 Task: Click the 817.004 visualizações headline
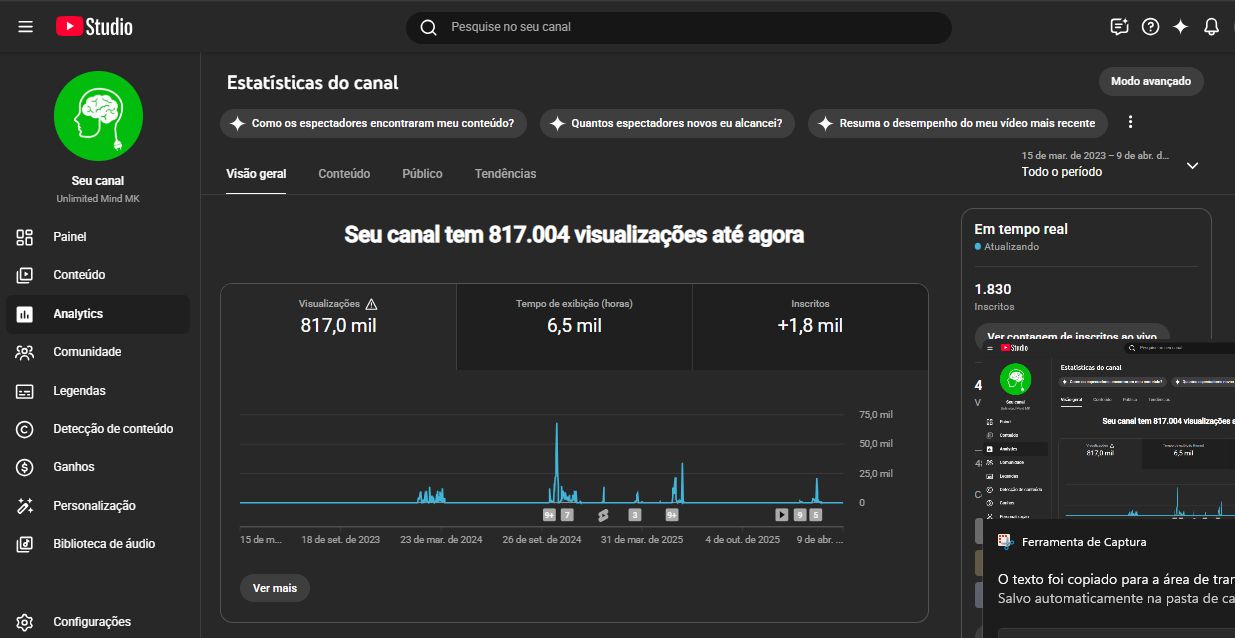[x=574, y=235]
